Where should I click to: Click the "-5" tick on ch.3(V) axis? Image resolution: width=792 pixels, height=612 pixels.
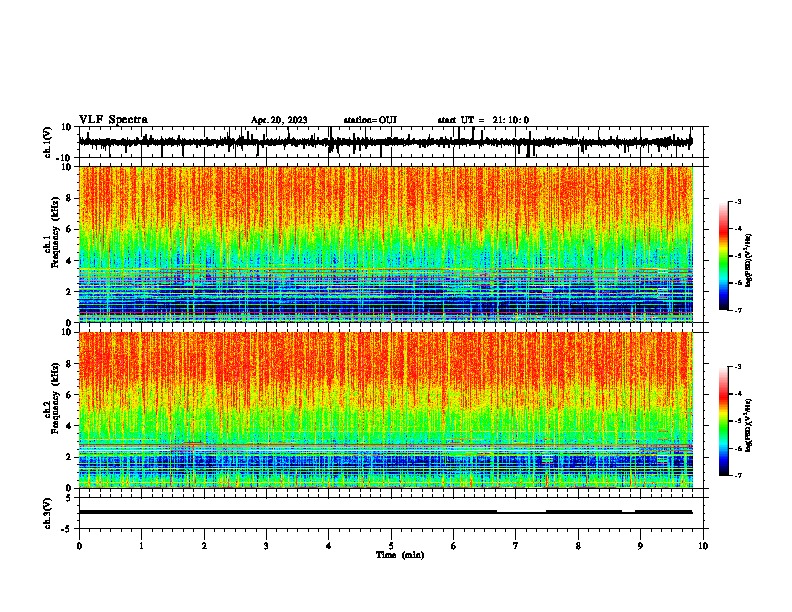[x=68, y=529]
